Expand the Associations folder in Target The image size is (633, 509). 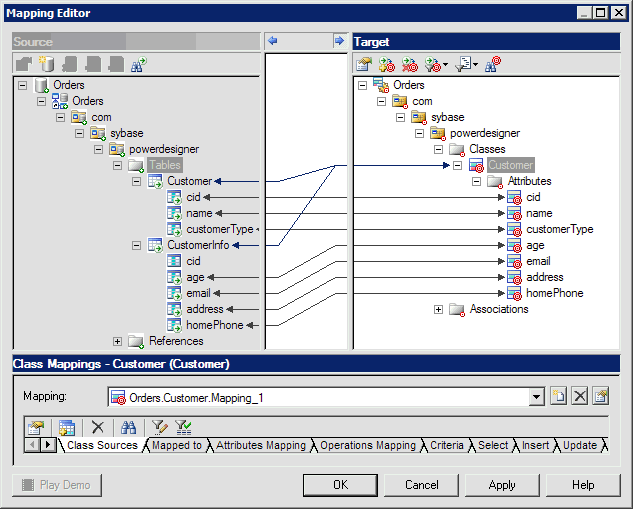pos(438,310)
